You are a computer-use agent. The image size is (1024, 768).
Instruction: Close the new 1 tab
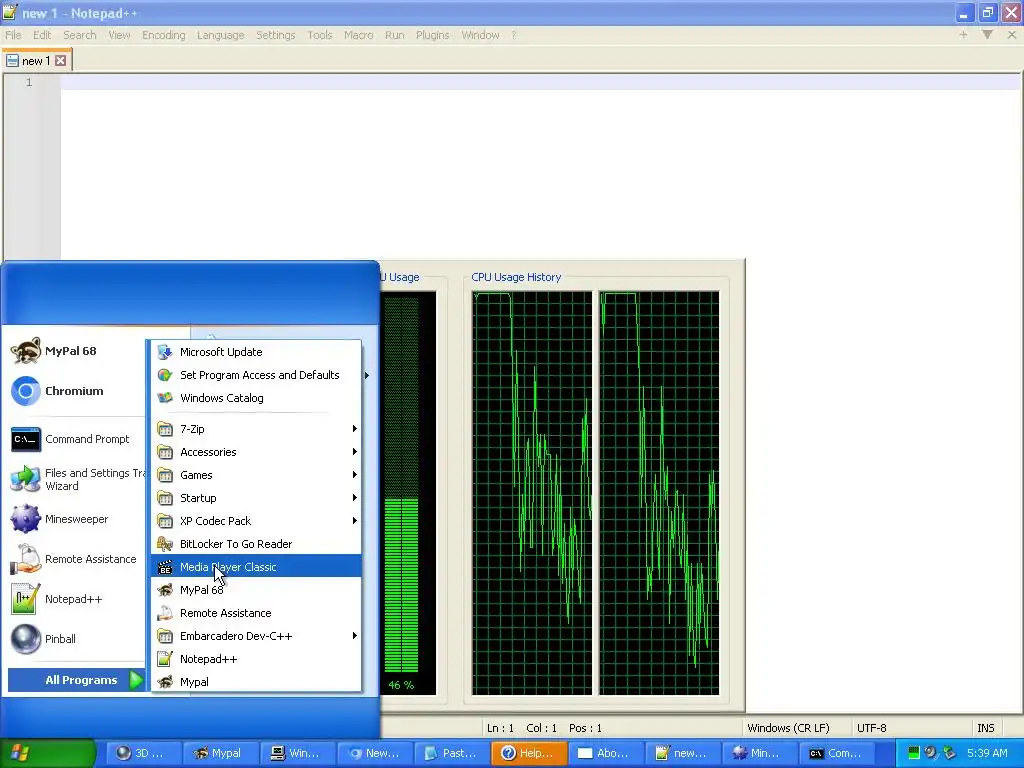[x=60, y=61]
